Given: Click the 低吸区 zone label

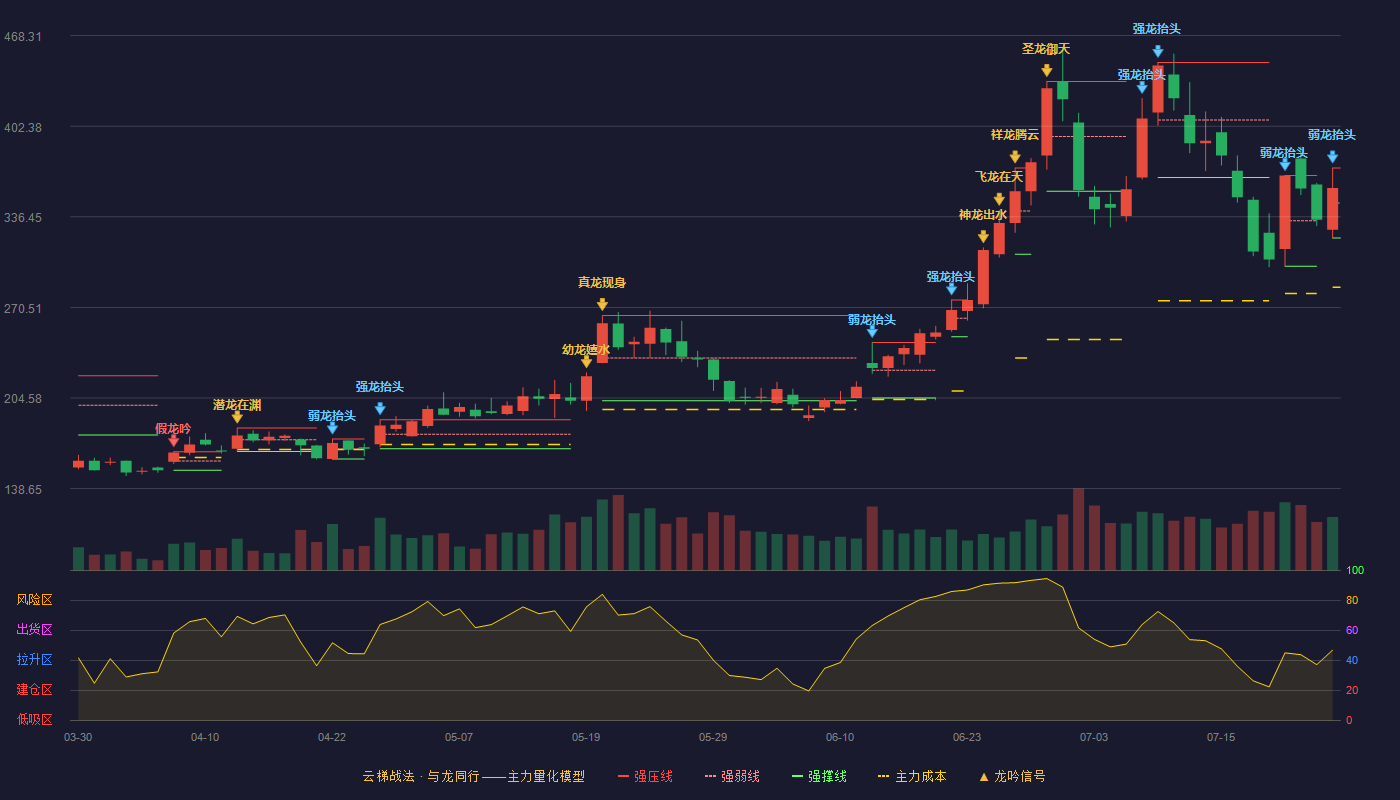Looking at the screenshot, I should pyautogui.click(x=34, y=719).
